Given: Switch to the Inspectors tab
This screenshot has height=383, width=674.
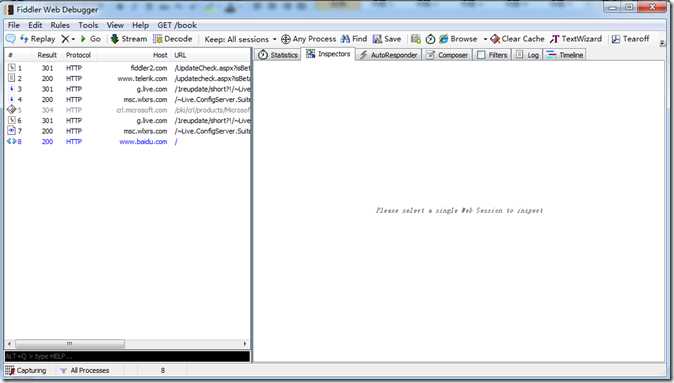Looking at the screenshot, I should pos(328,54).
